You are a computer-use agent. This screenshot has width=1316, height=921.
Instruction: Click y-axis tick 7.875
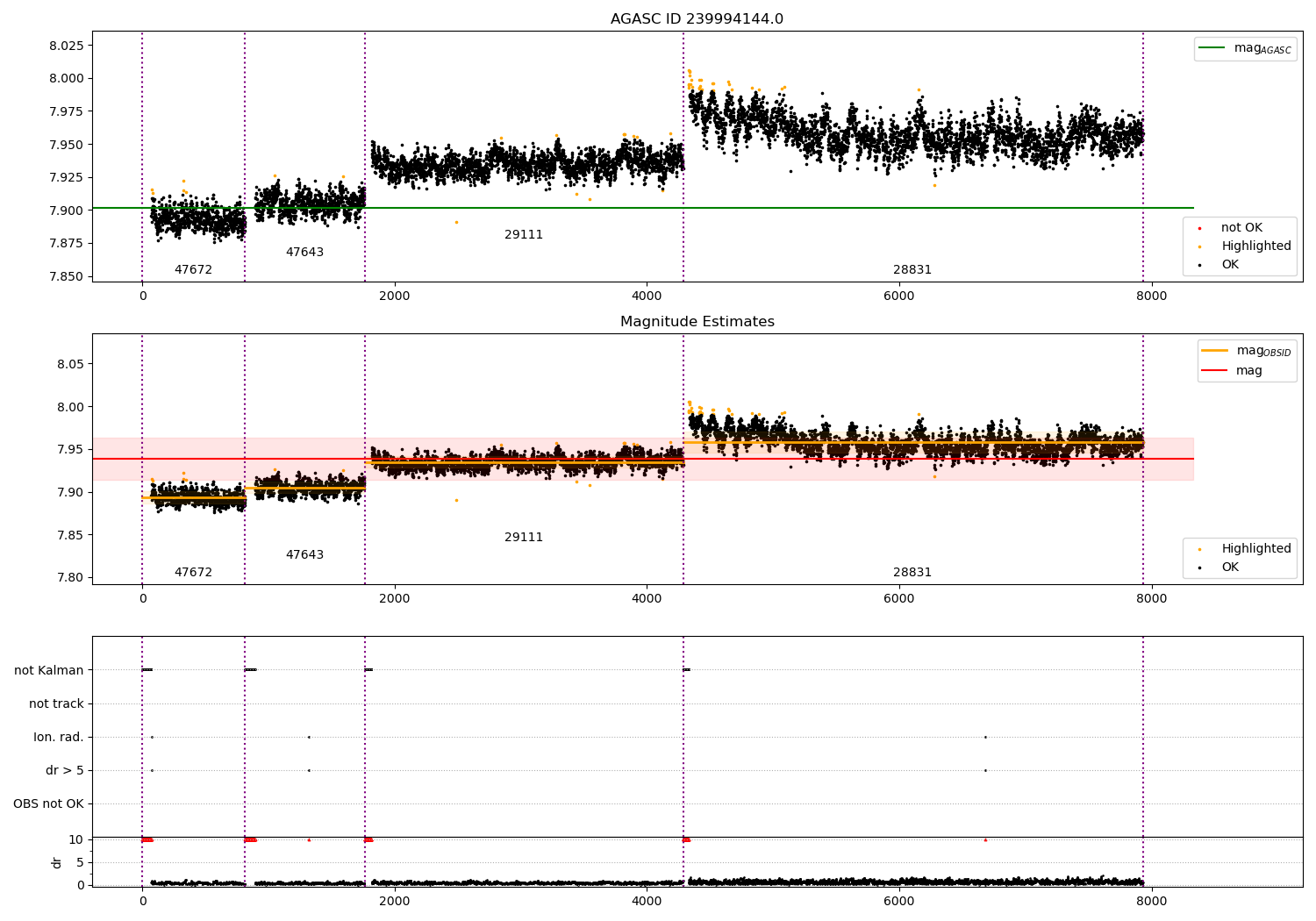(x=67, y=243)
